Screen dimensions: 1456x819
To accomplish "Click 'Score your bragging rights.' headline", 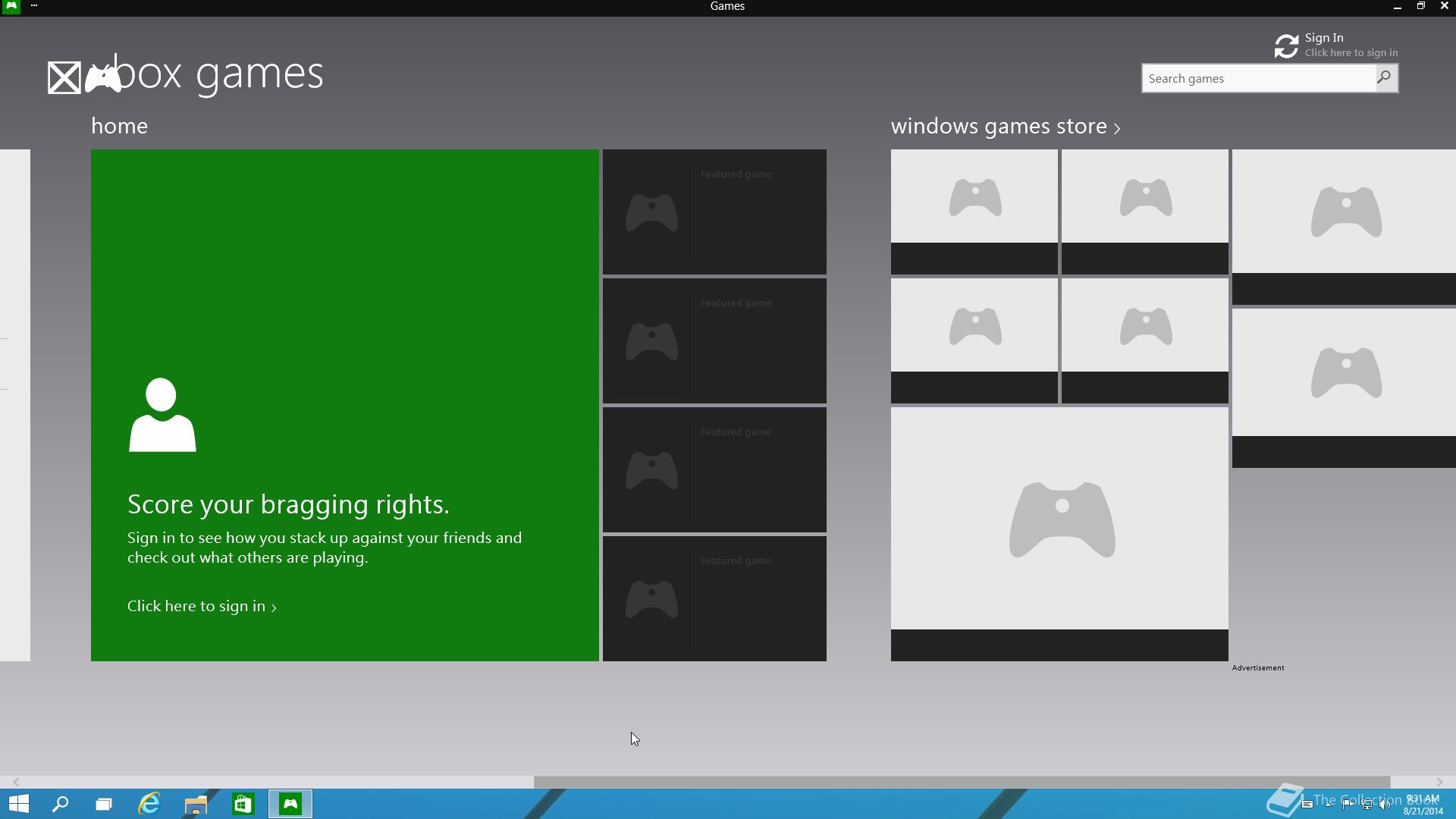I will click(288, 504).
